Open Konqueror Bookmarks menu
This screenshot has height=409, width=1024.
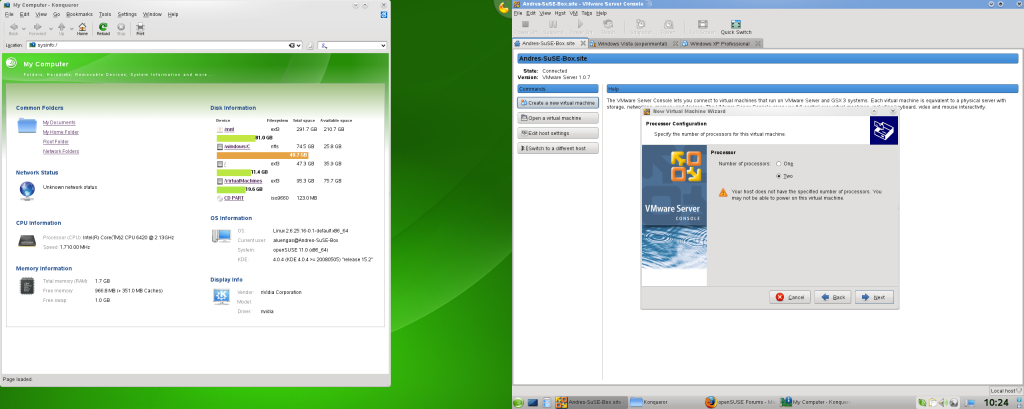tap(79, 14)
